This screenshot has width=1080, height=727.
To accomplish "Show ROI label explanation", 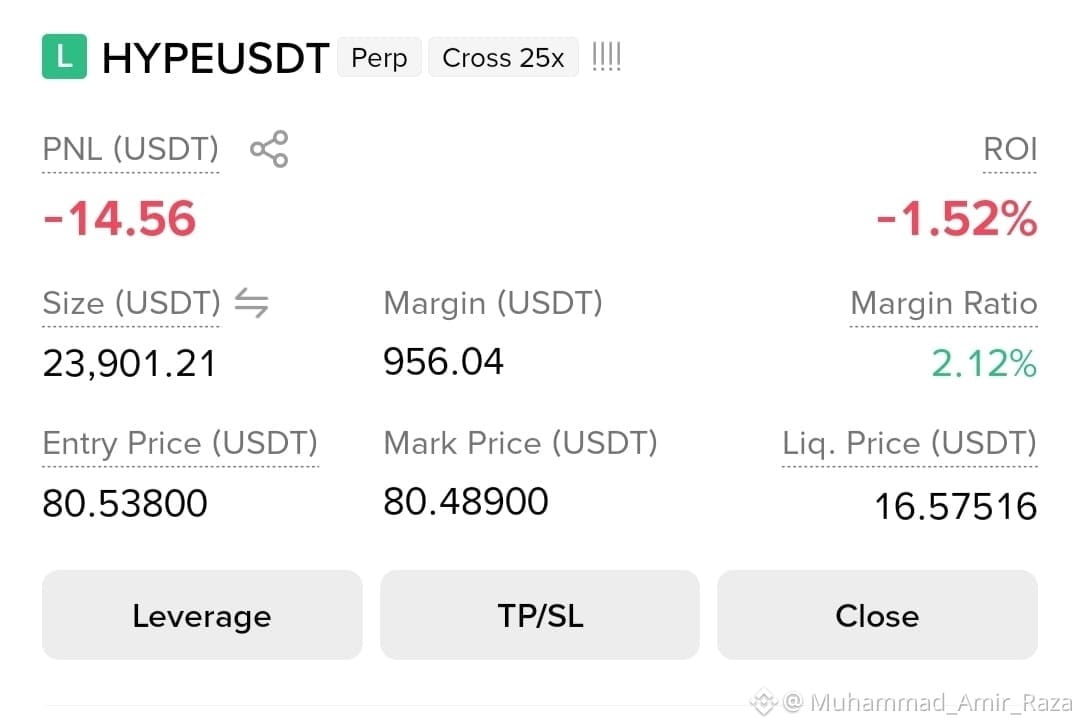I will pyautogui.click(x=1010, y=149).
